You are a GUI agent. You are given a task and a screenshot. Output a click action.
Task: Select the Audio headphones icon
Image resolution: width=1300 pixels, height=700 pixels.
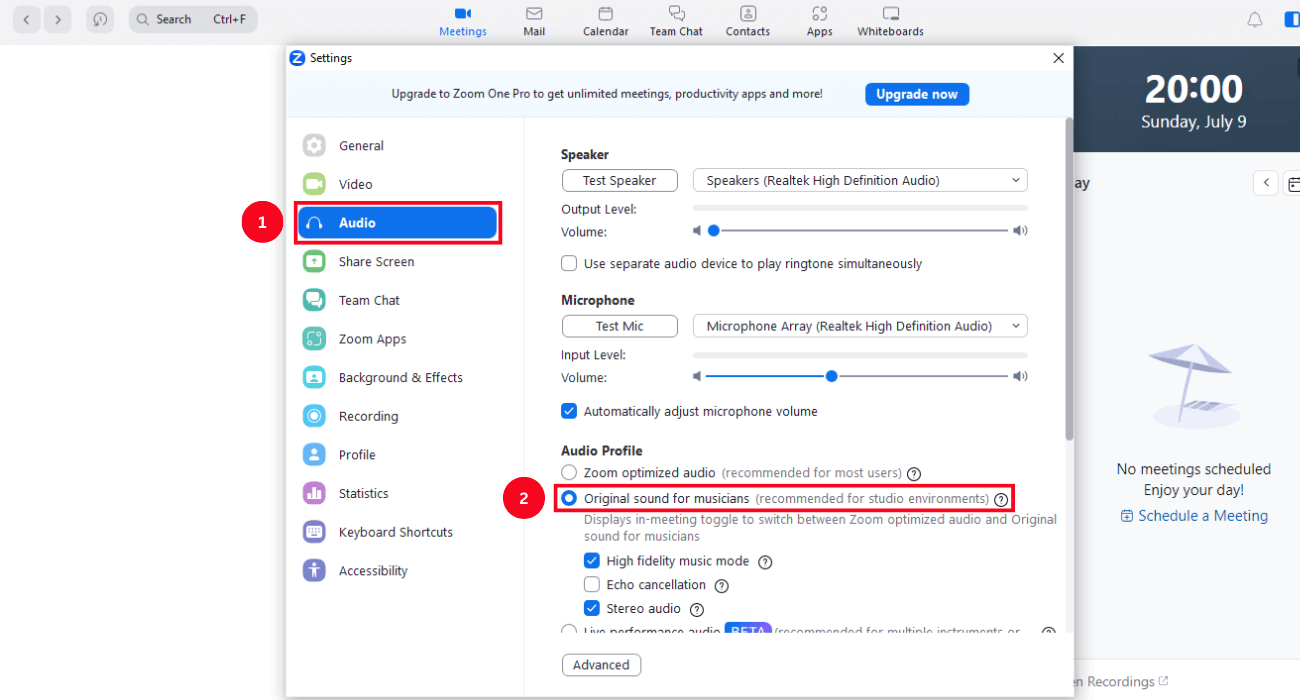314,223
